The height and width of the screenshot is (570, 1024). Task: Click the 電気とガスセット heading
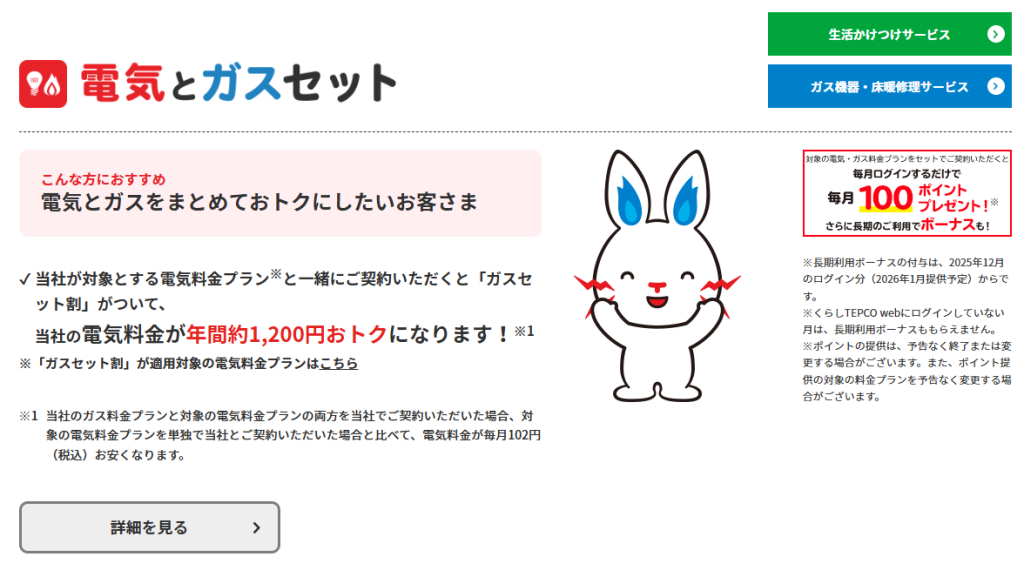(238, 84)
